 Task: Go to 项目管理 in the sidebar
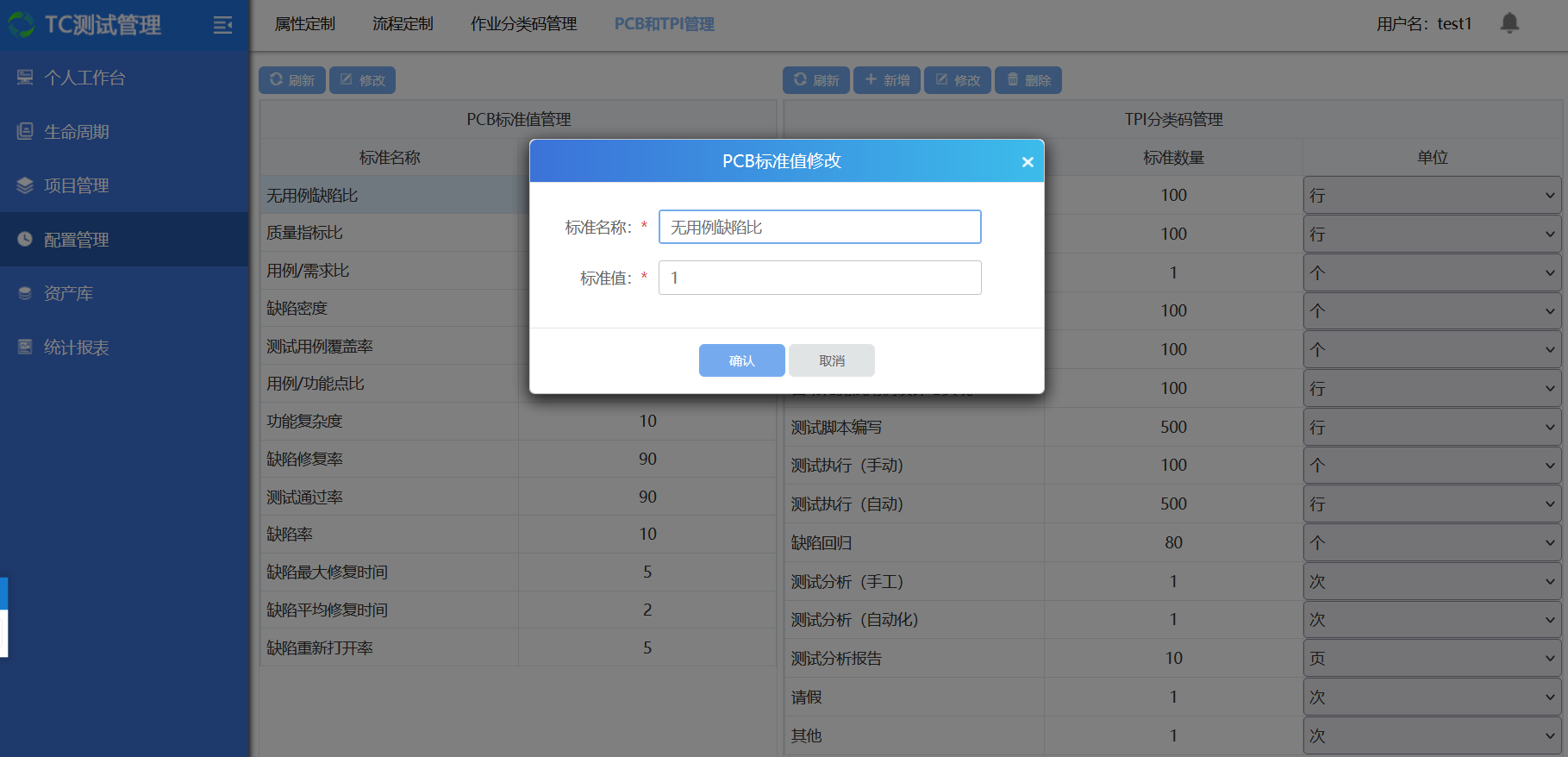76,185
